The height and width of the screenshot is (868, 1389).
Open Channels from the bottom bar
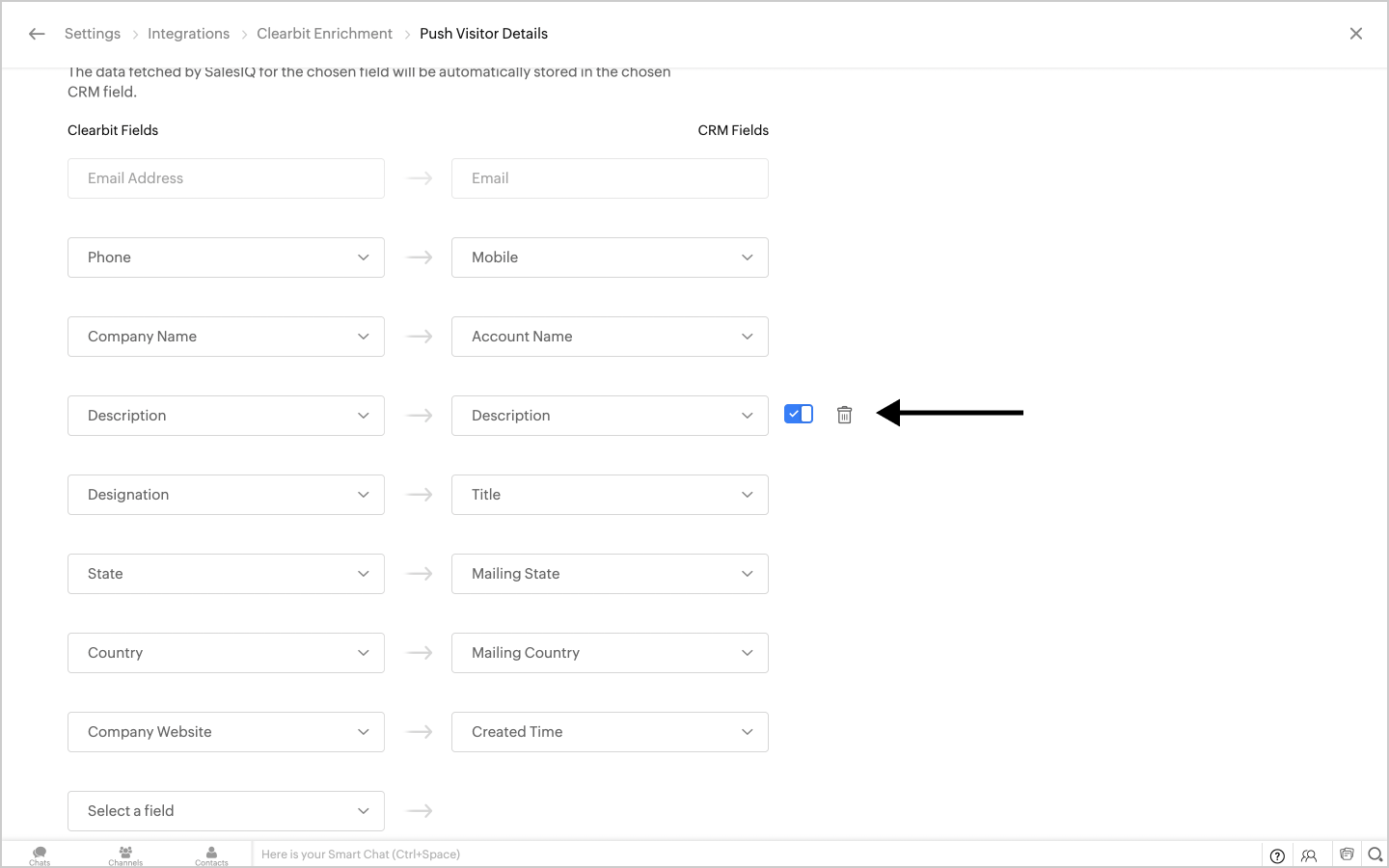tap(125, 854)
